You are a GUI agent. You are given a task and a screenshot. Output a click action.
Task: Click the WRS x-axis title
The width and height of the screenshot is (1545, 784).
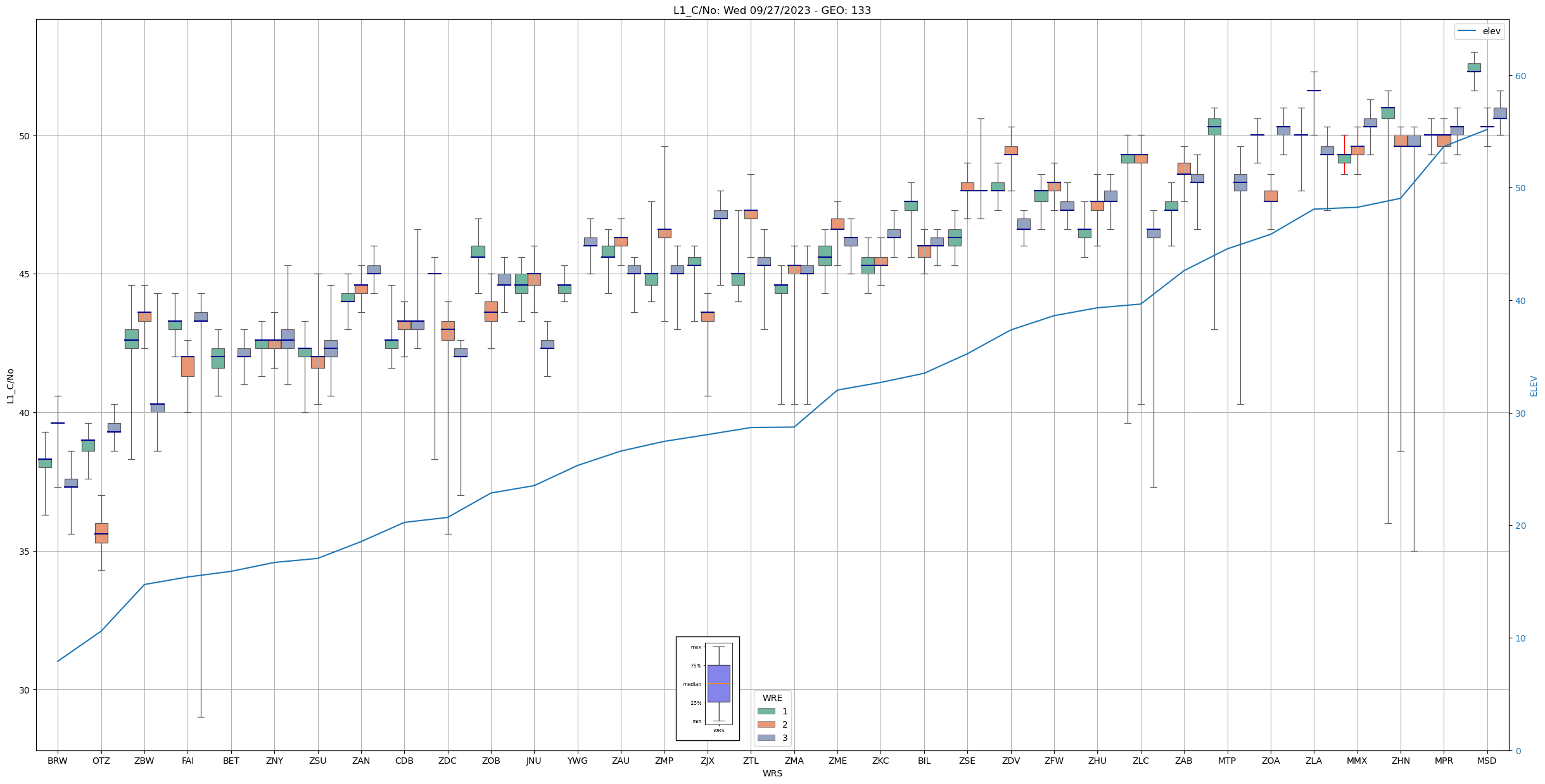(x=772, y=773)
